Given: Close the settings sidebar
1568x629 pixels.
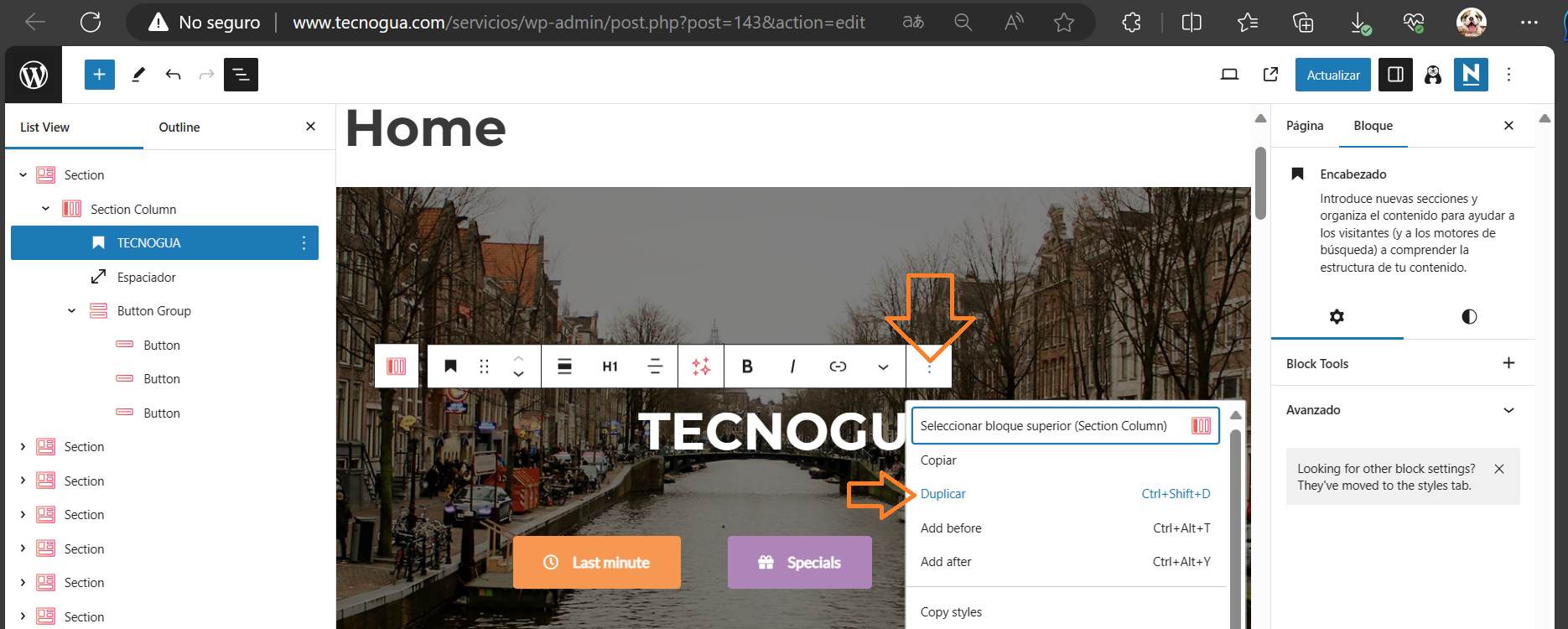Looking at the screenshot, I should [1508, 126].
